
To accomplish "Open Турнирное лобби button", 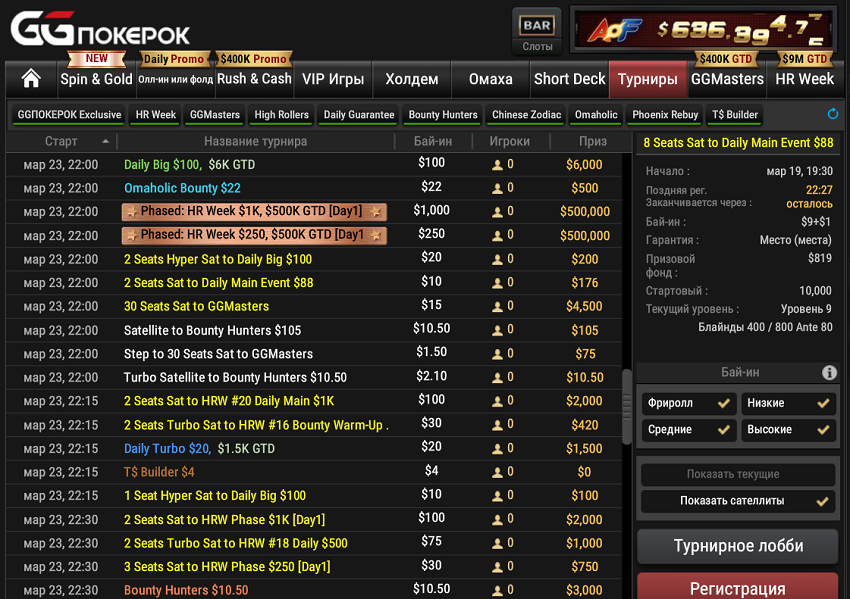I will [x=738, y=546].
